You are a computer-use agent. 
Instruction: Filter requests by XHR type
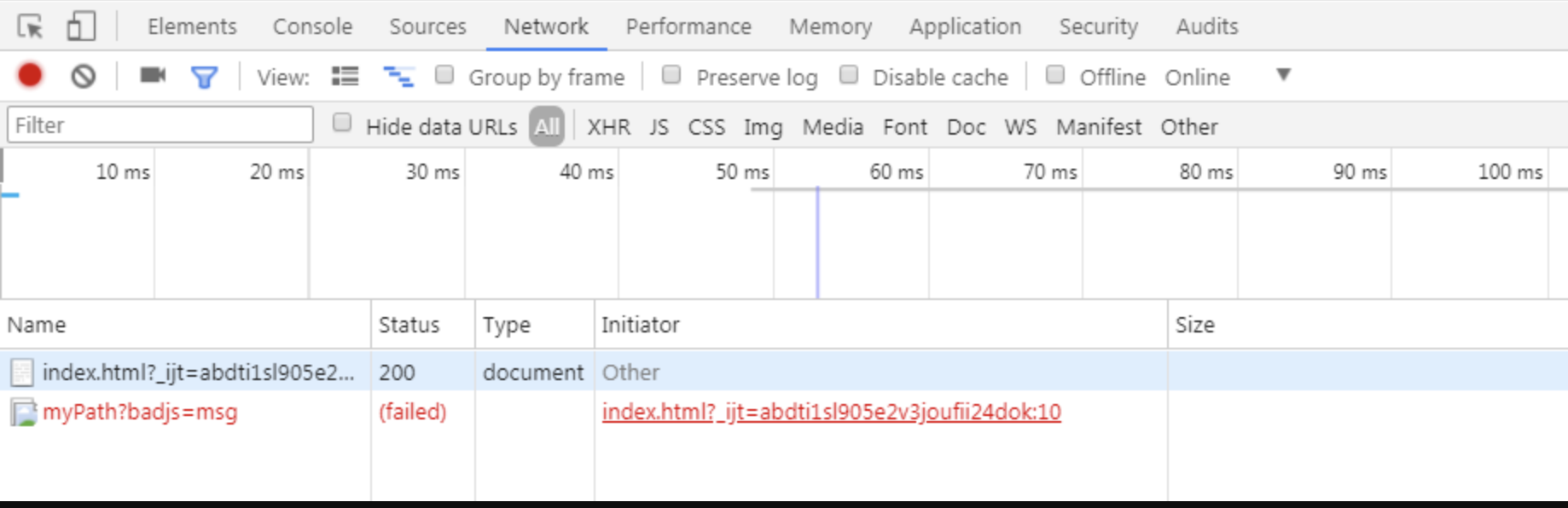tap(608, 127)
